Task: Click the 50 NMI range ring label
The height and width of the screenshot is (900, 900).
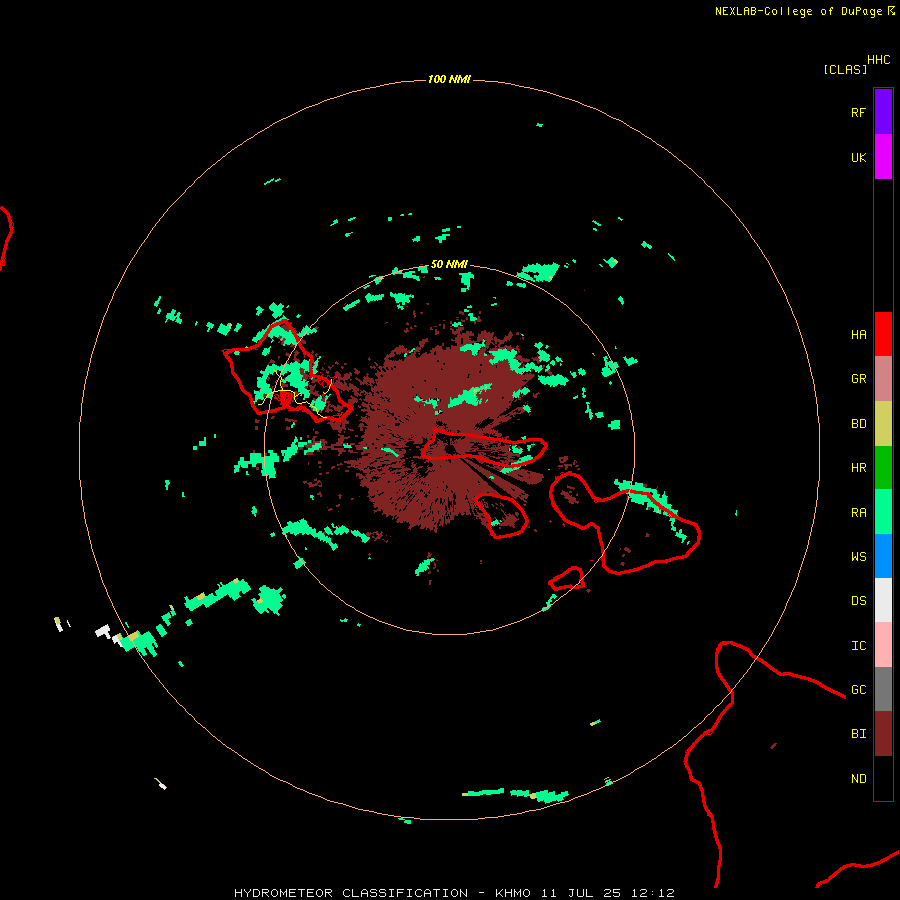Action: tap(449, 264)
